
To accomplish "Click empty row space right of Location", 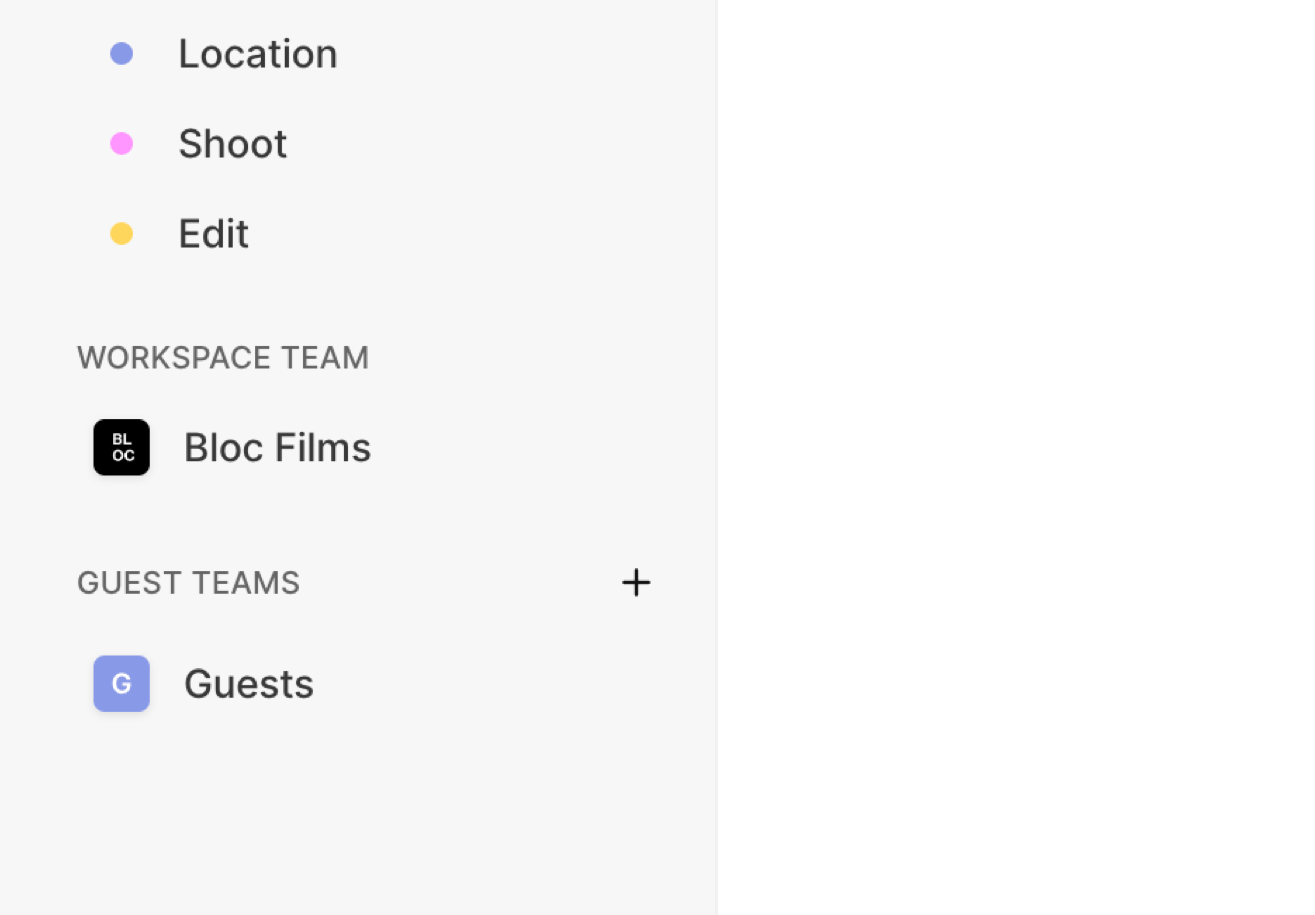I will tap(520, 54).
